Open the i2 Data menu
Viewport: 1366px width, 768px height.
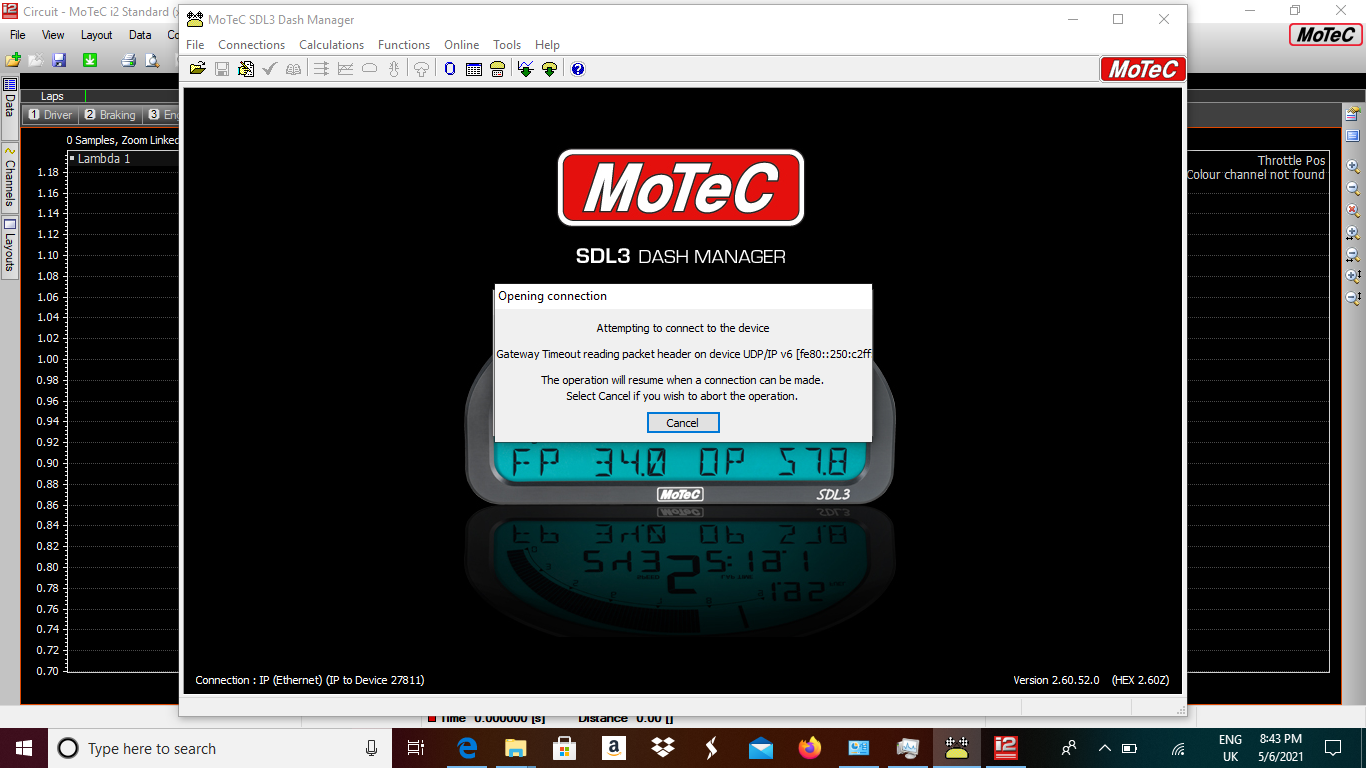140,35
